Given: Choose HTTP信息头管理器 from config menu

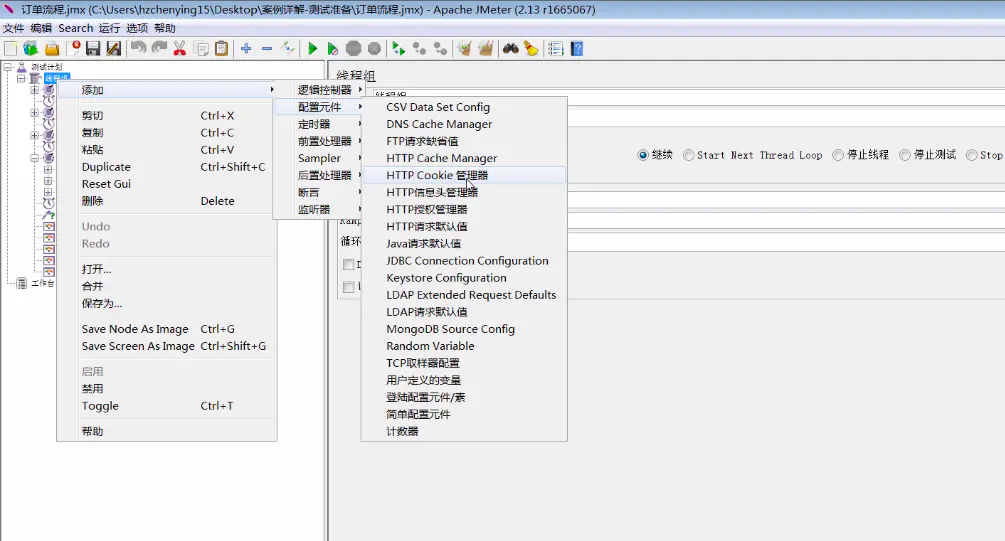Looking at the screenshot, I should pos(464,192).
